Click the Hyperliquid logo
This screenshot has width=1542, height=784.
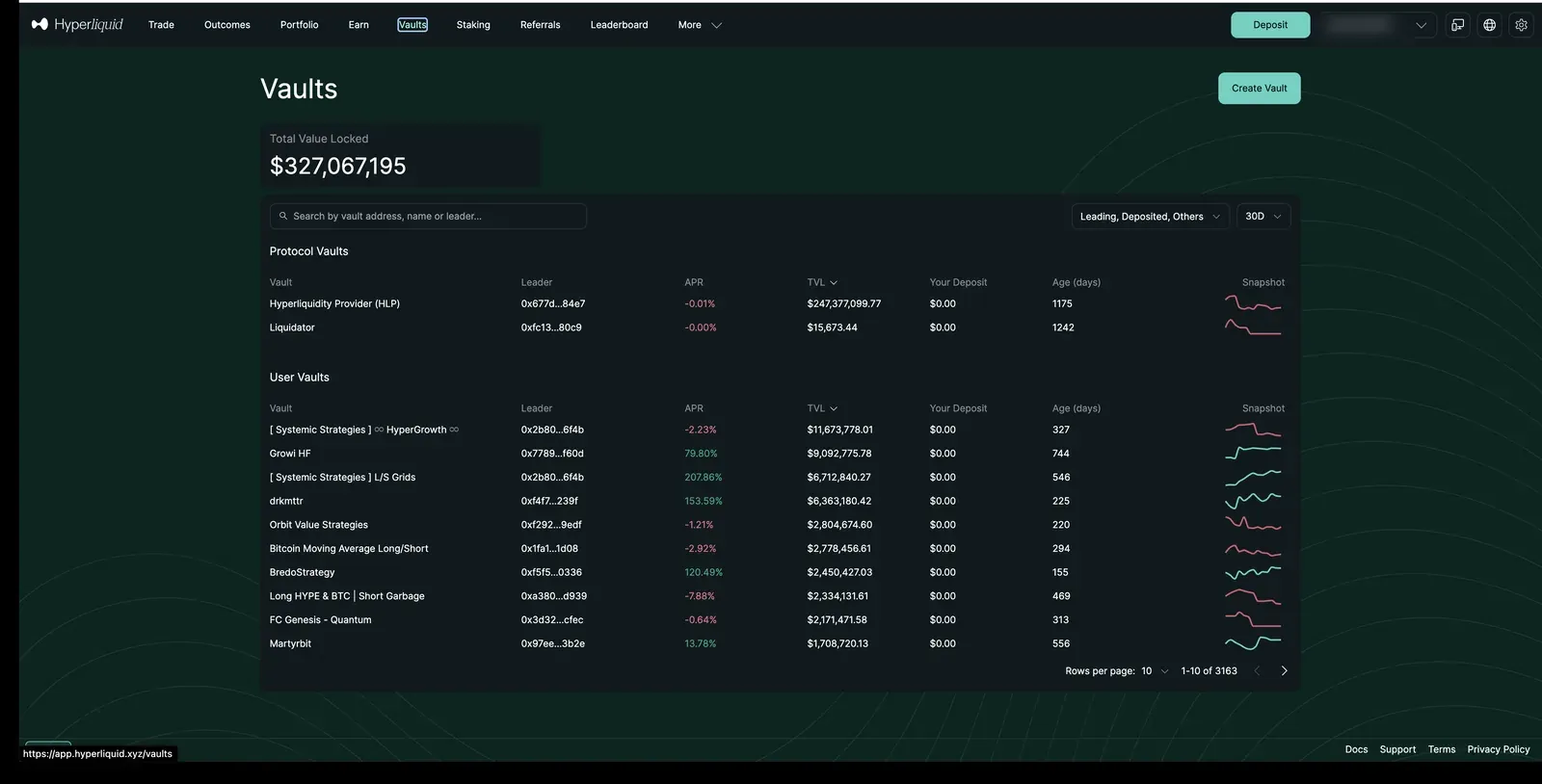(x=77, y=24)
